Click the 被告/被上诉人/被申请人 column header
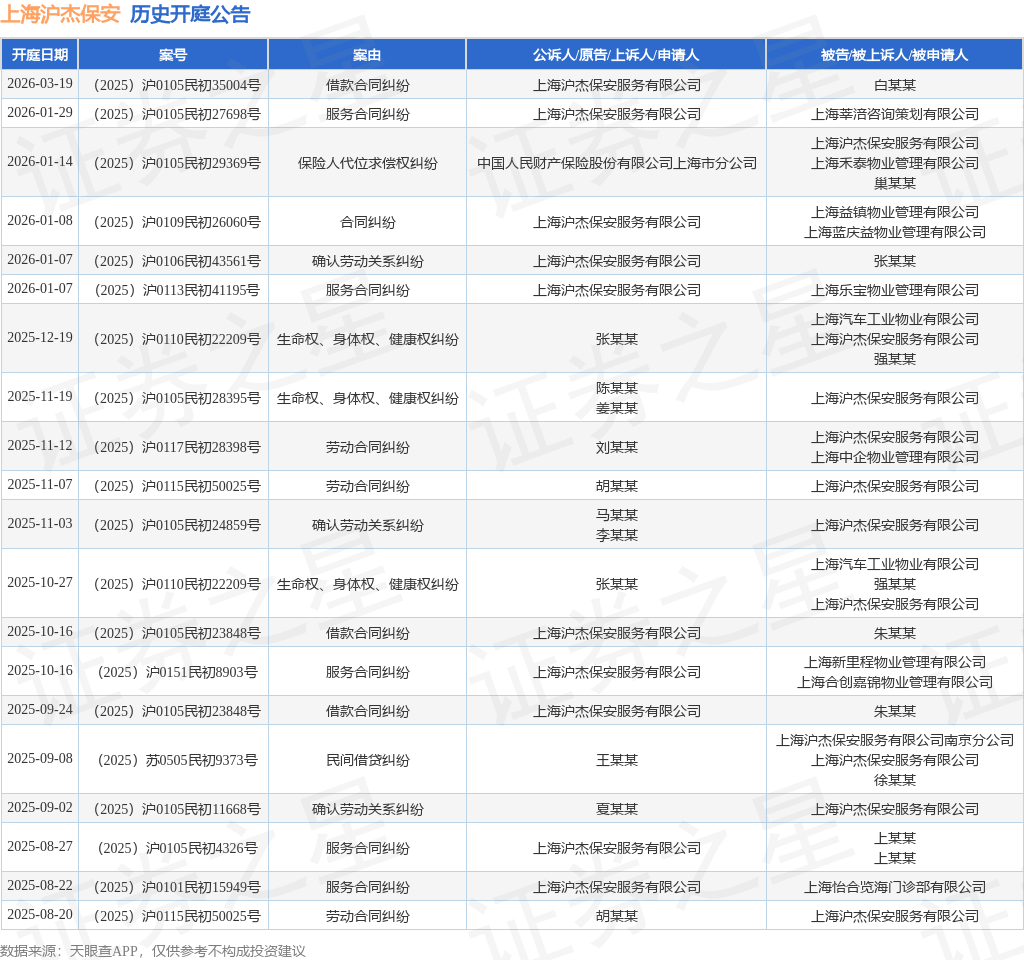 tap(895, 55)
